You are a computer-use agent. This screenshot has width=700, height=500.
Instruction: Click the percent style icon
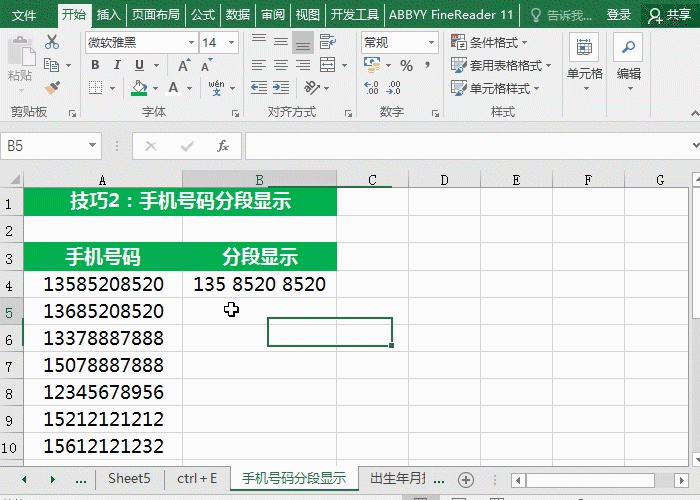tap(406, 66)
